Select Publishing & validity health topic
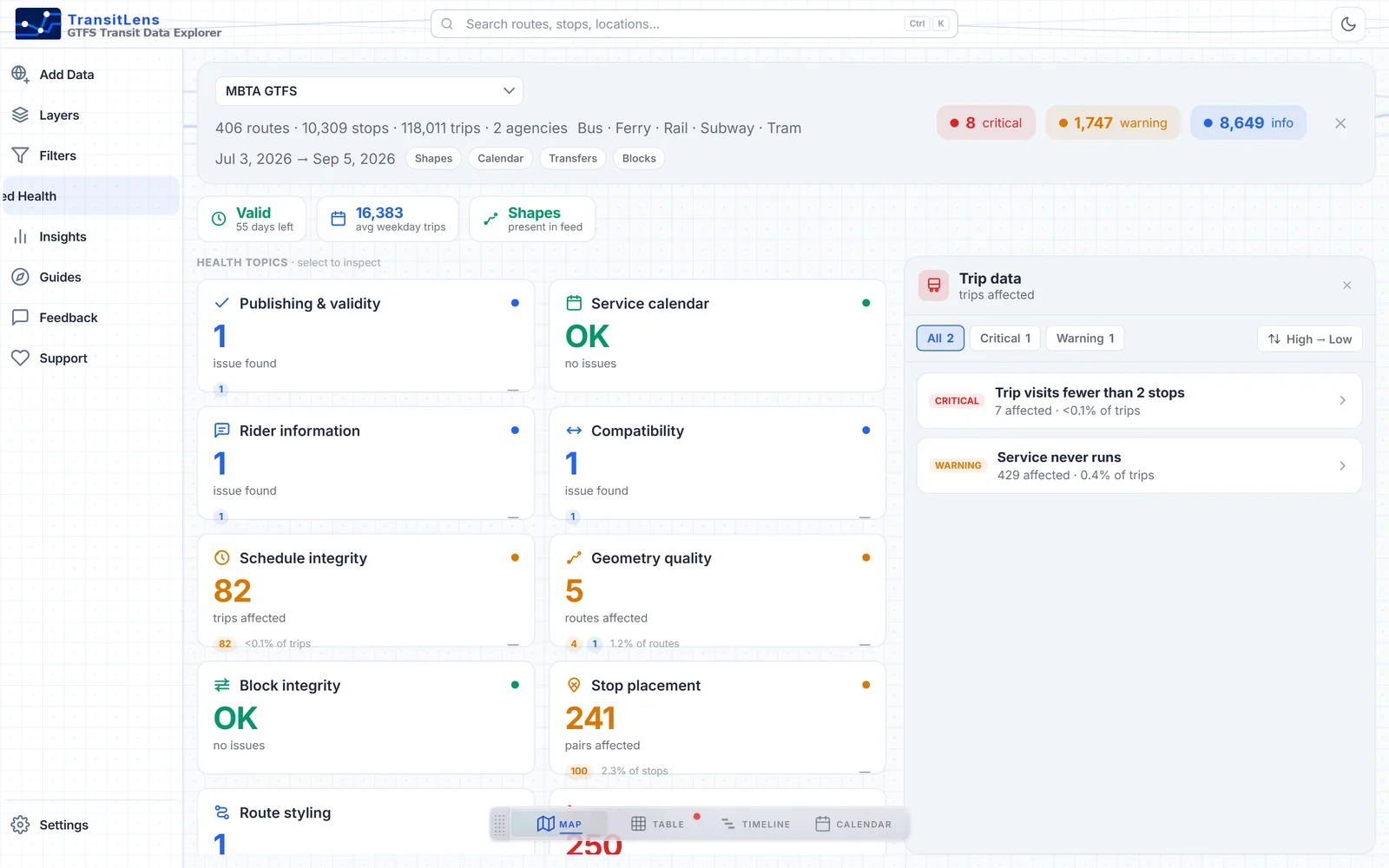 (x=365, y=336)
